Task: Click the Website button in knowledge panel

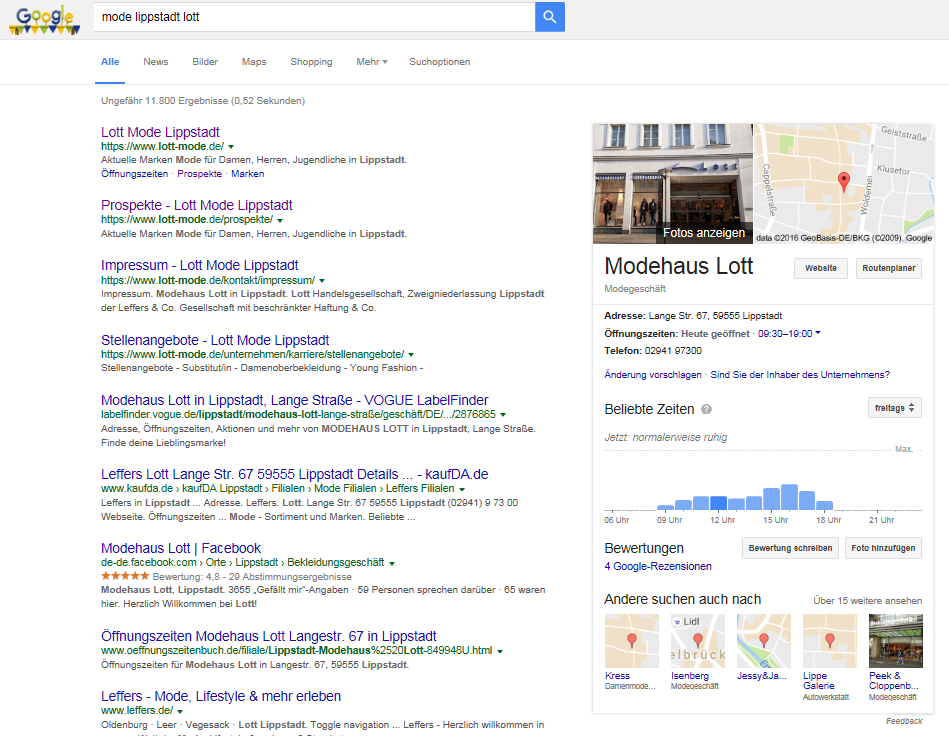Action: pos(821,268)
